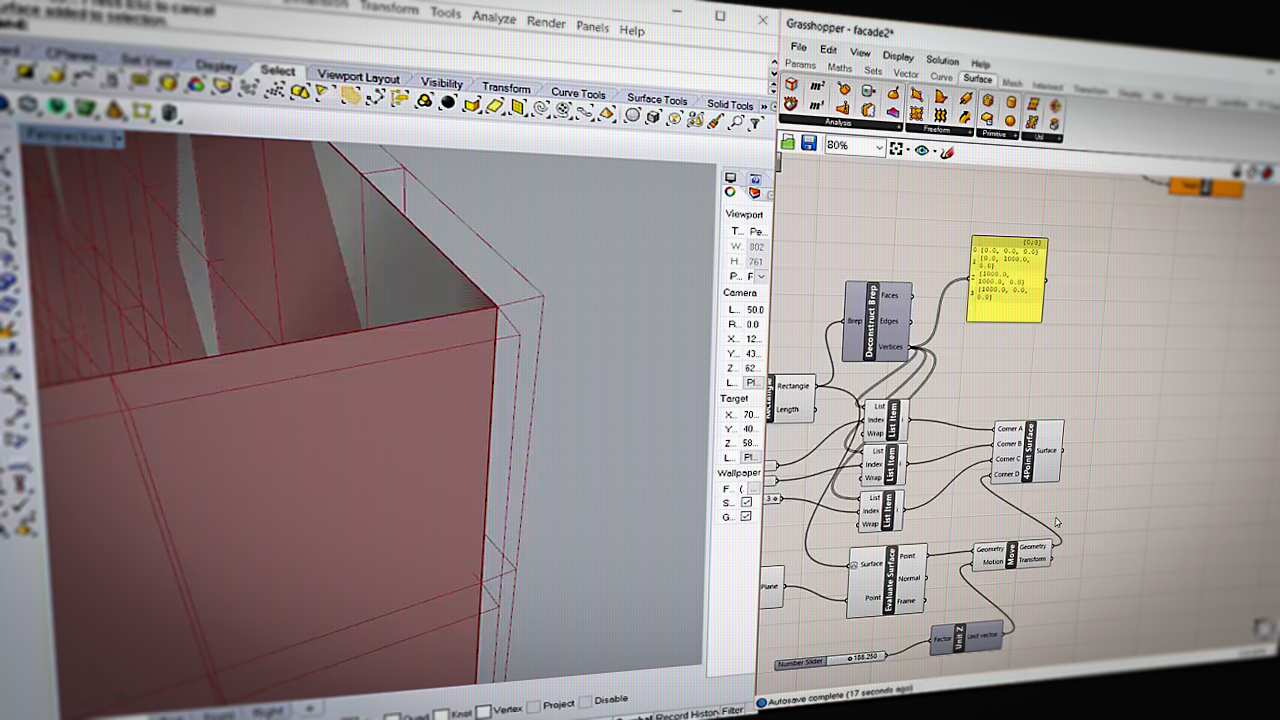Screen dimensions: 1280x720
Task: Click the zoom extents icon beside the zoom box
Action: coord(896,148)
